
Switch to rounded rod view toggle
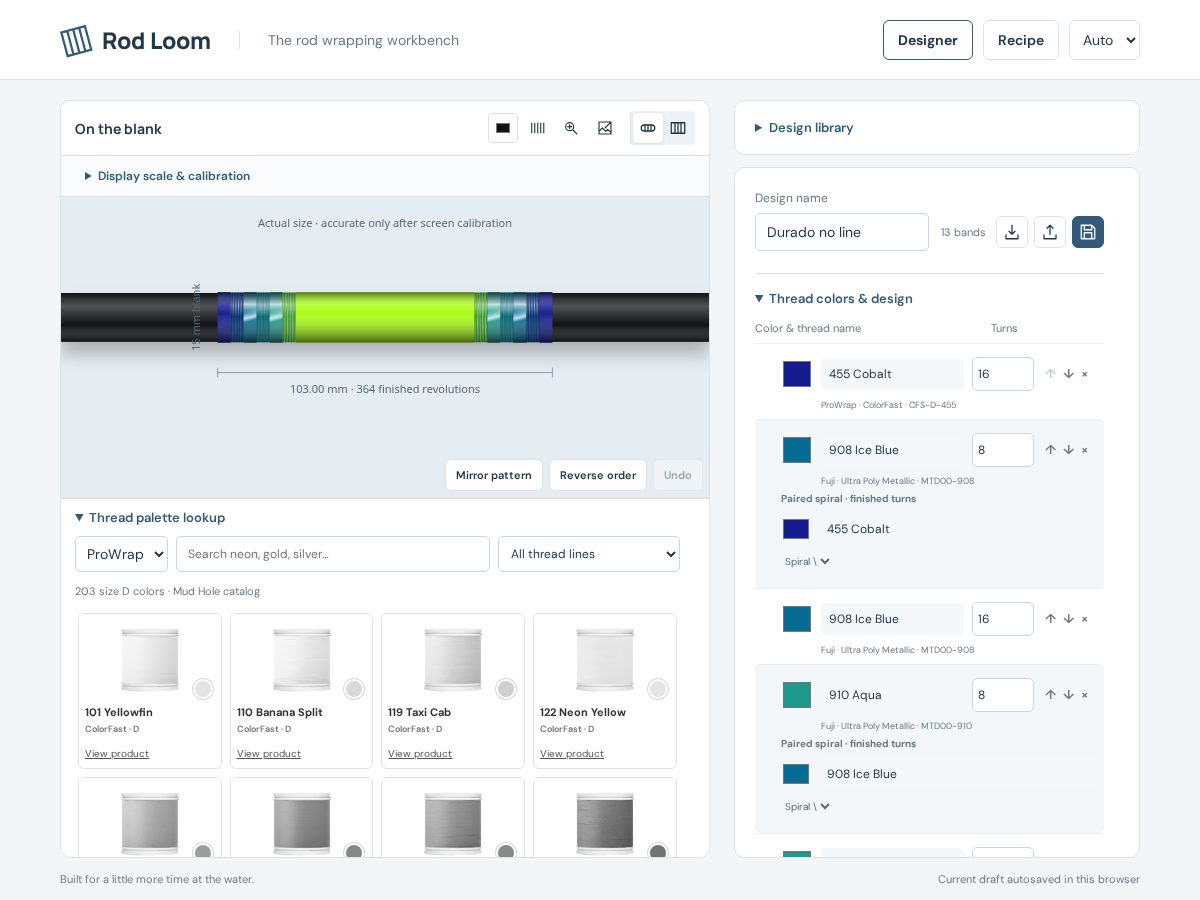click(648, 128)
